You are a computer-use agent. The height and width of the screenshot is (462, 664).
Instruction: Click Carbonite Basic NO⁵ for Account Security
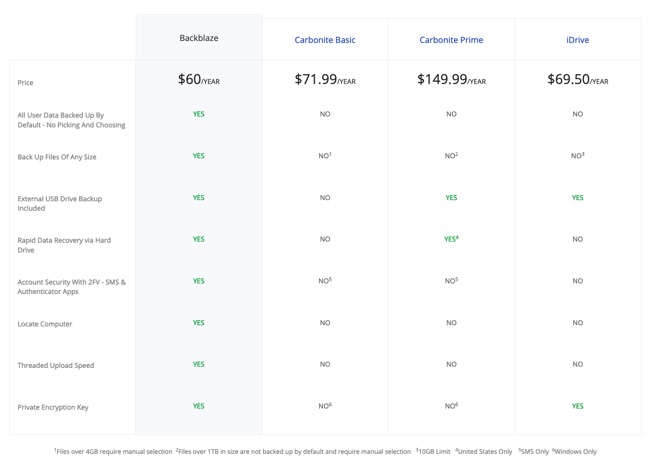click(x=325, y=280)
